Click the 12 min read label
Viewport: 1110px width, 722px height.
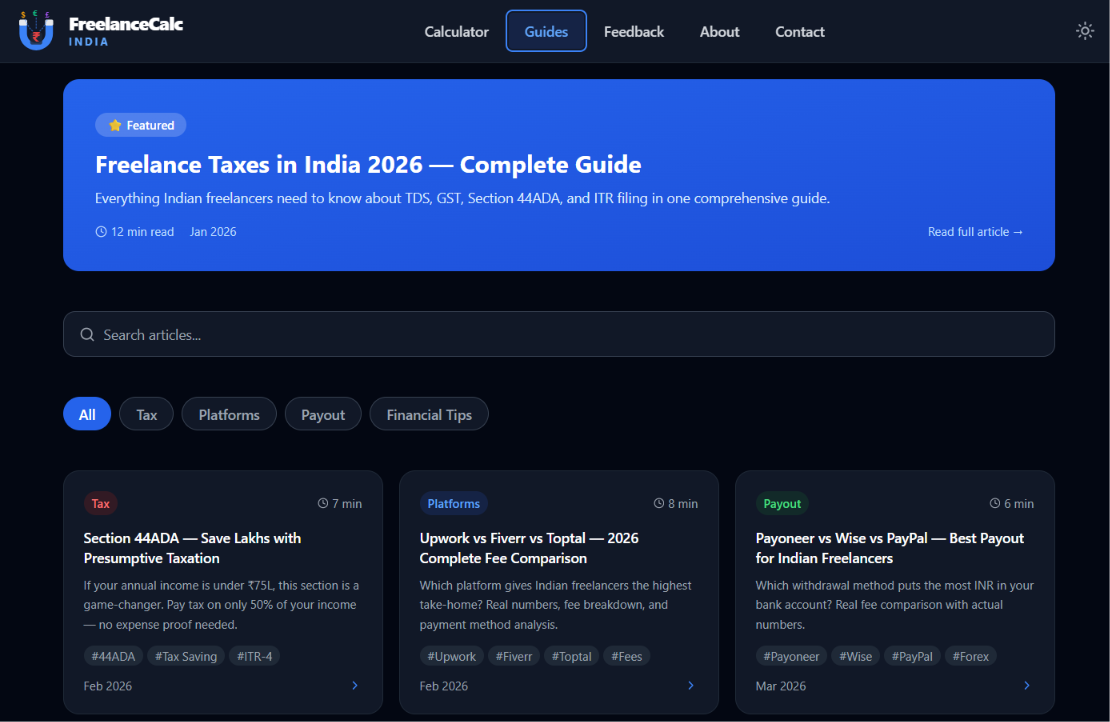click(x=142, y=231)
